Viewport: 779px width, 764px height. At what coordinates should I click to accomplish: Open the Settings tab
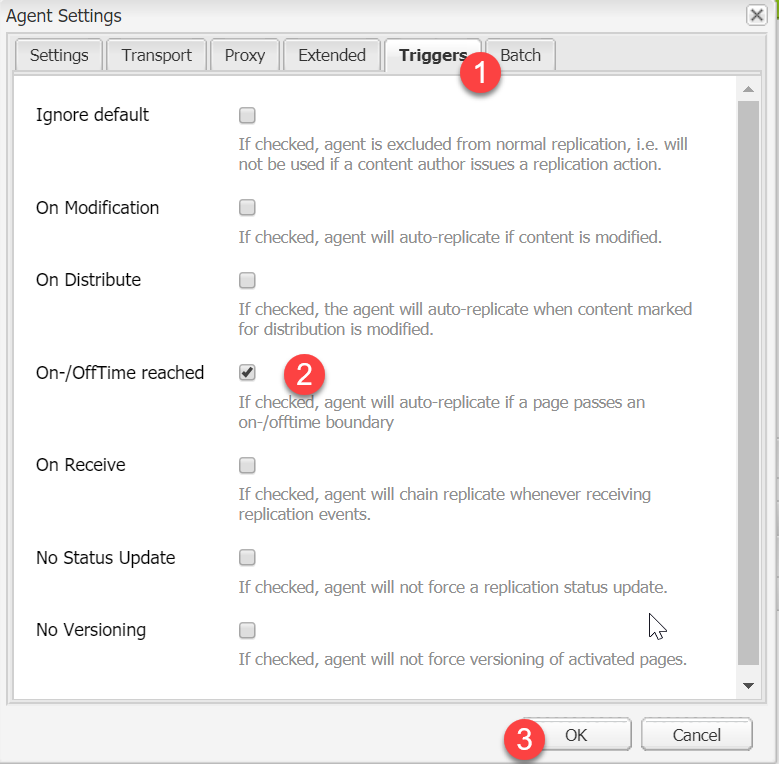[59, 56]
